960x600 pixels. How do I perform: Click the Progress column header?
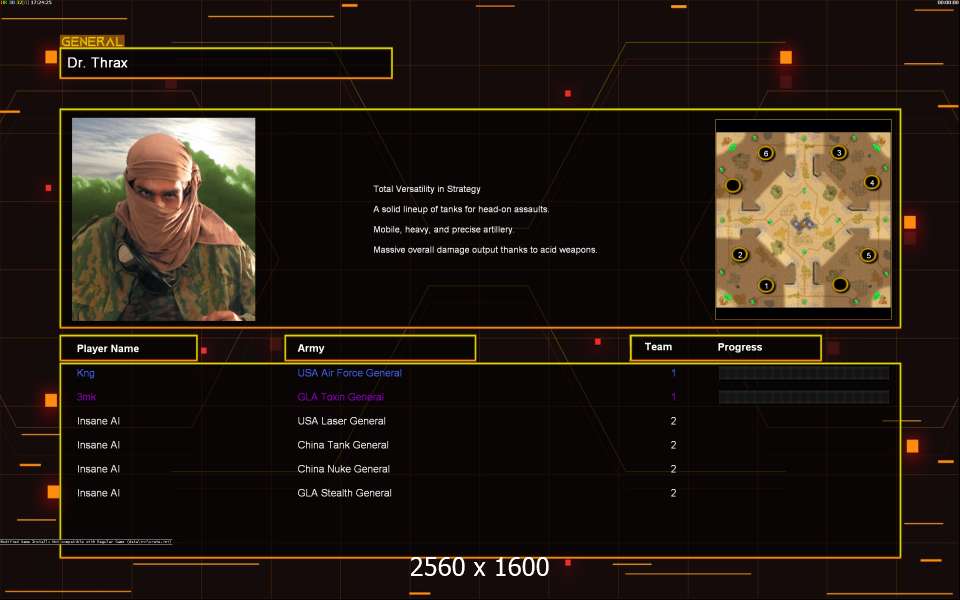(x=740, y=347)
